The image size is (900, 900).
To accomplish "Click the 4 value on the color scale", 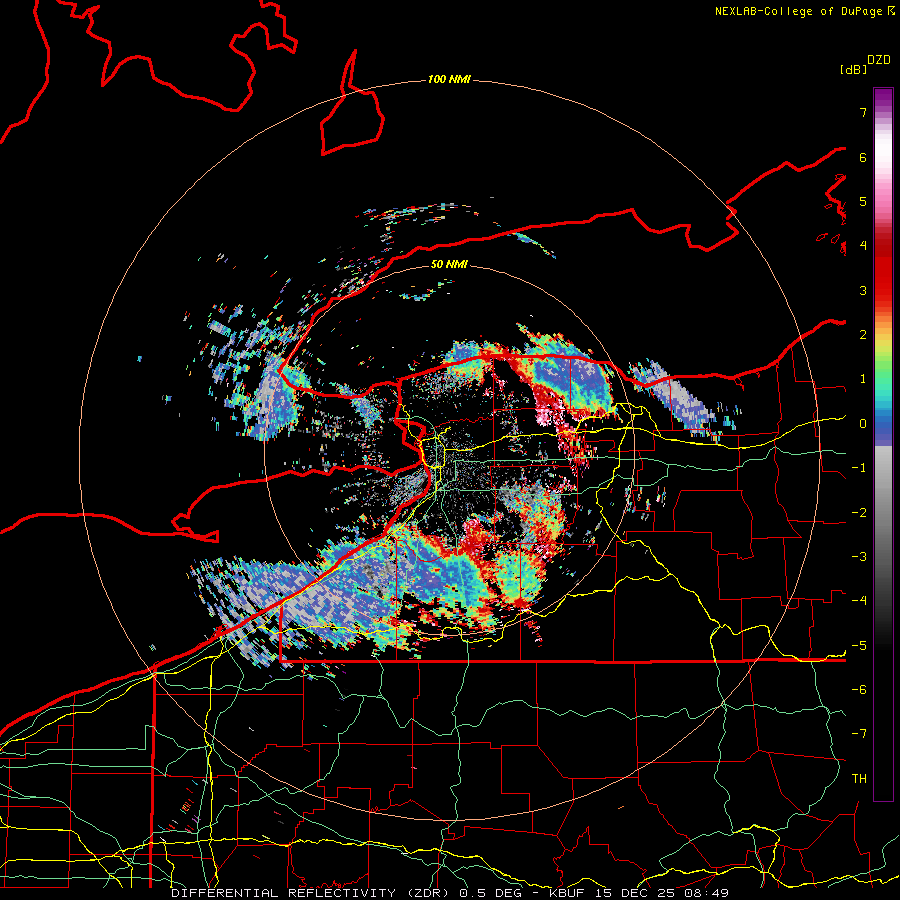I will click(863, 246).
